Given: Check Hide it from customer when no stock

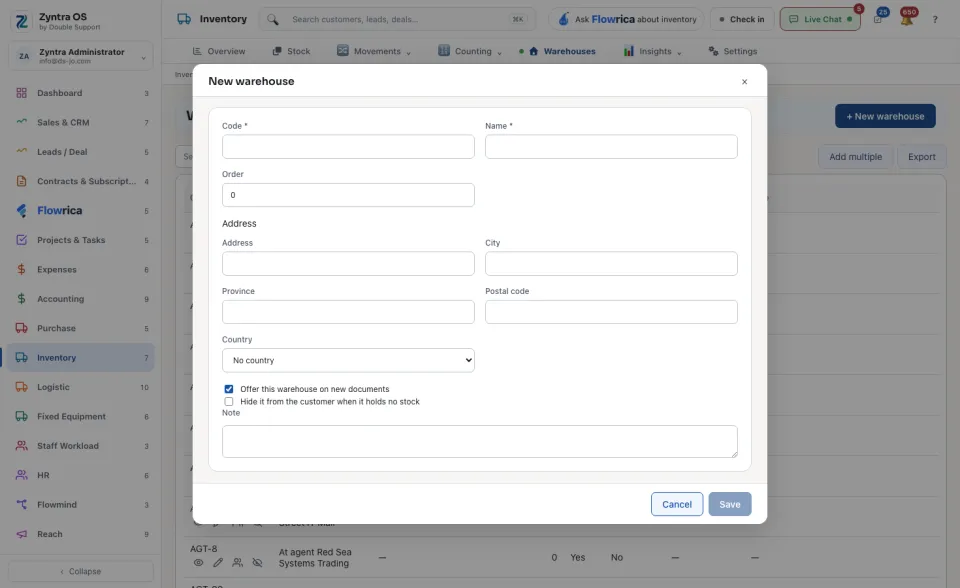Looking at the screenshot, I should coord(229,402).
